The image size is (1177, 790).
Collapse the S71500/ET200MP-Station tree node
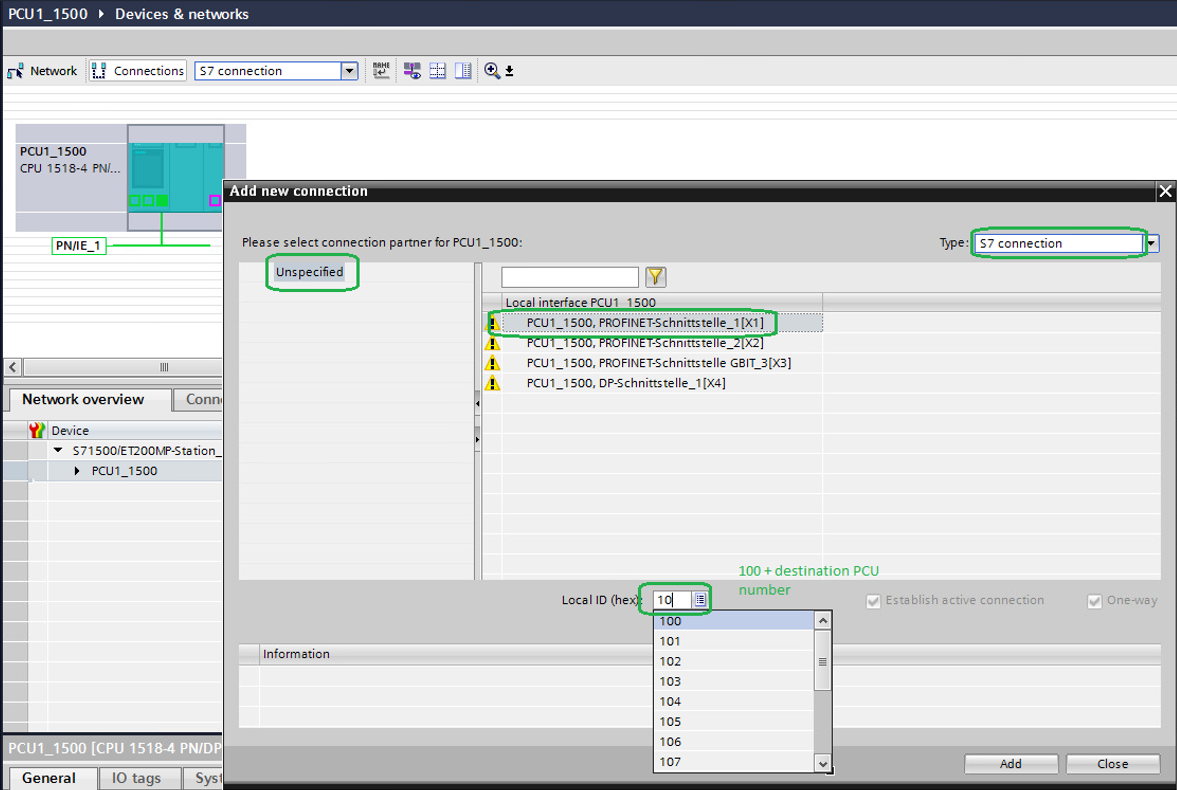[58, 451]
